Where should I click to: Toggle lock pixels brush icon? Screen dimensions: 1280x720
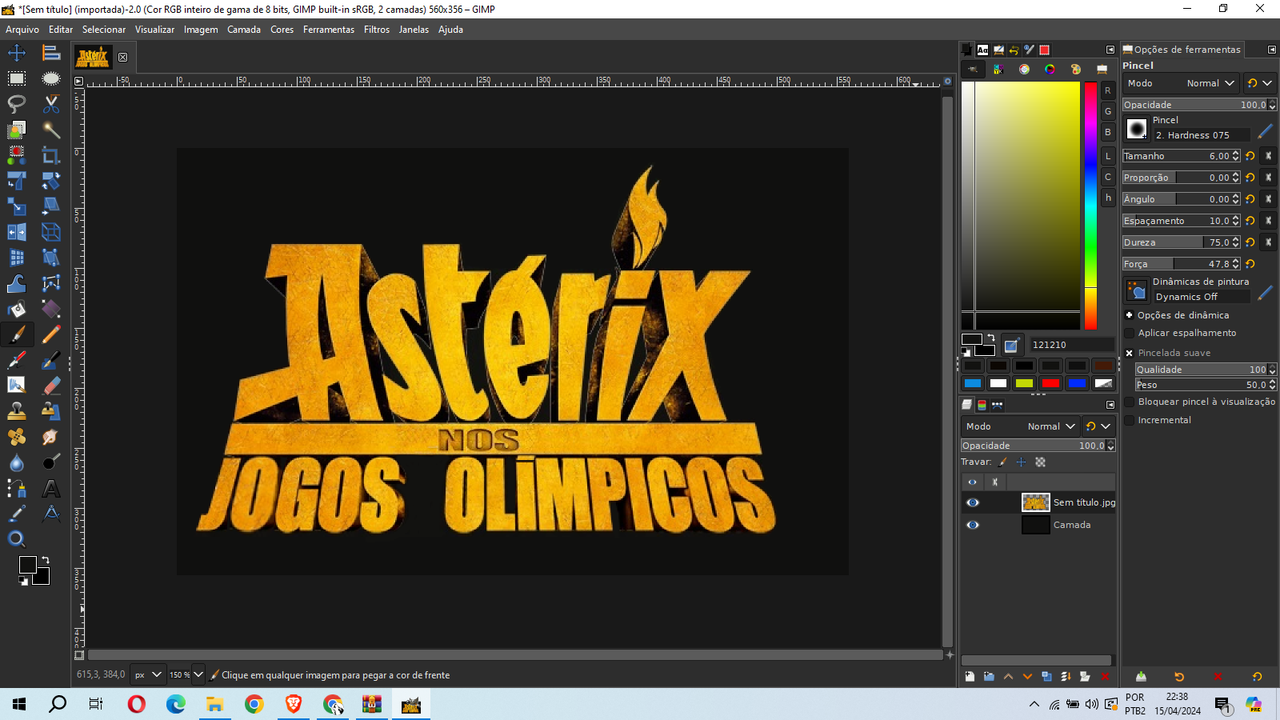click(1003, 462)
